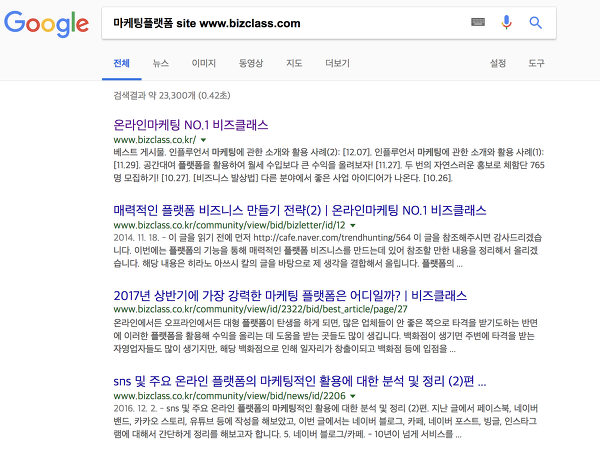Start voice search with microphone icon
Screen dimensions: 600x452
click(x=506, y=23)
